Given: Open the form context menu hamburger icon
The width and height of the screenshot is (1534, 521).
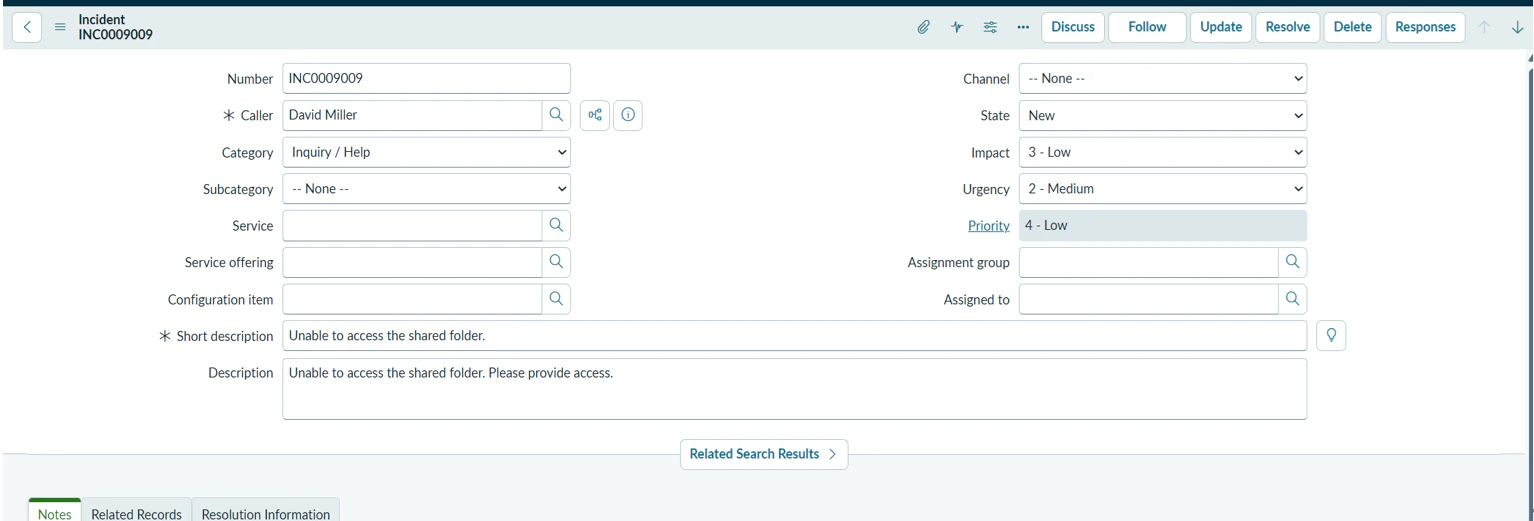Looking at the screenshot, I should (x=59, y=27).
